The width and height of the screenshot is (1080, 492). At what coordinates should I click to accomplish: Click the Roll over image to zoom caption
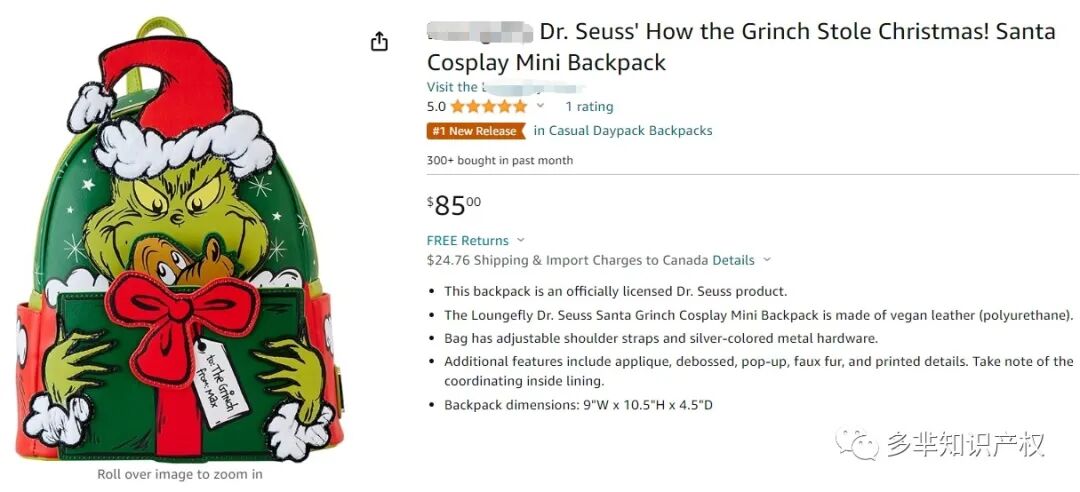180,474
